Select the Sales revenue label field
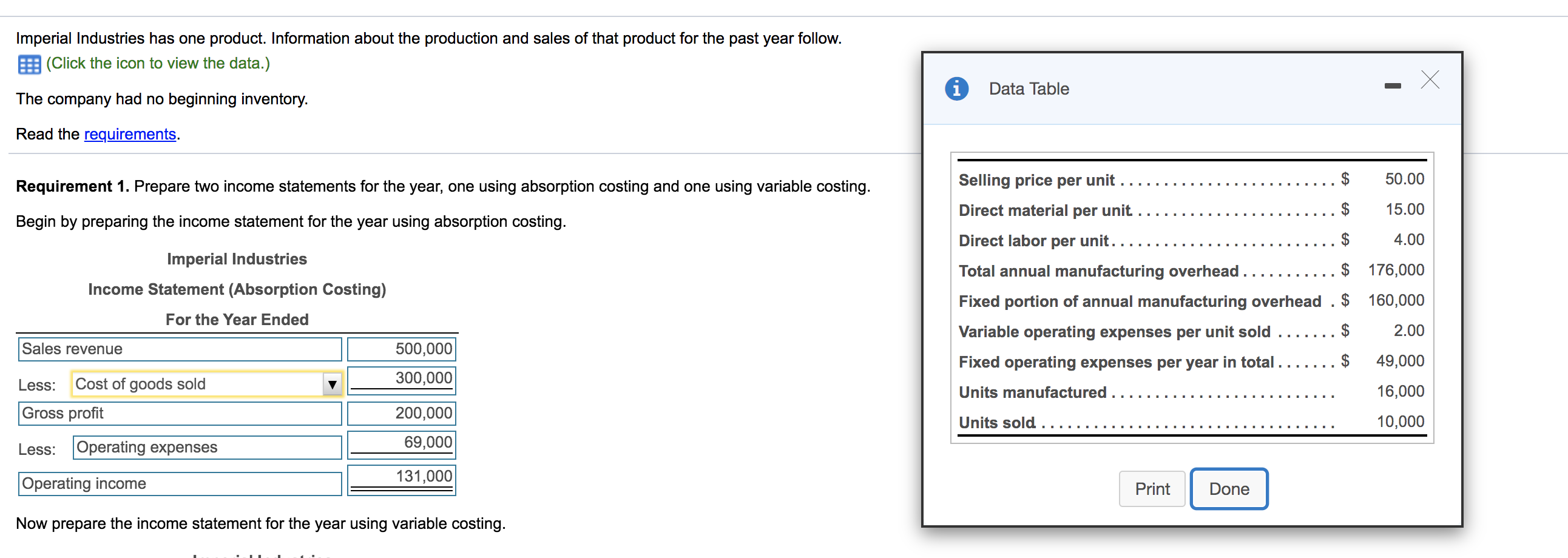The height and width of the screenshot is (558, 1568). pos(180,349)
